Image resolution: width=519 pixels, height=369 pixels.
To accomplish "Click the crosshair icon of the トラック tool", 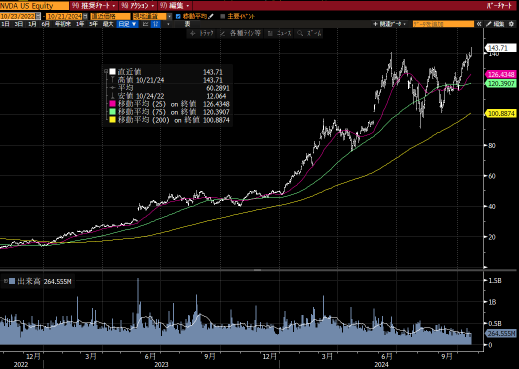I will [193, 33].
